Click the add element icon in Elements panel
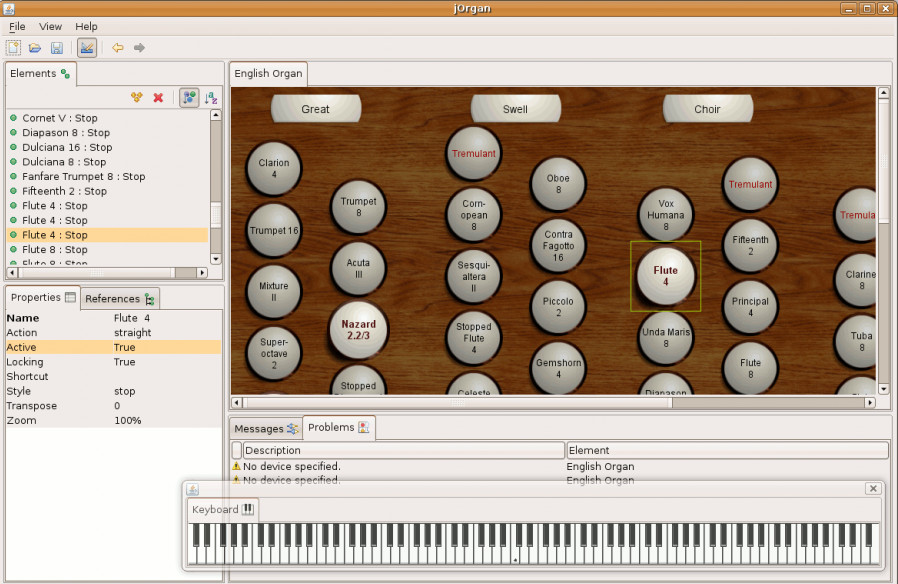 click(x=137, y=97)
